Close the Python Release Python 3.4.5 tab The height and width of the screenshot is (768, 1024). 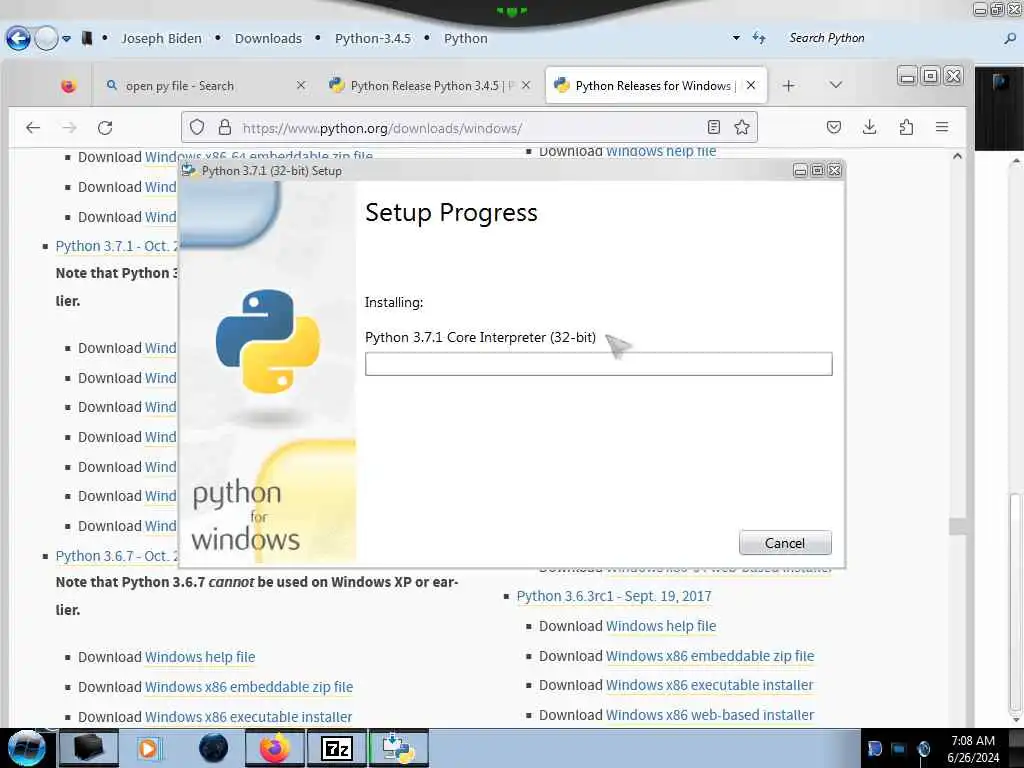526,86
